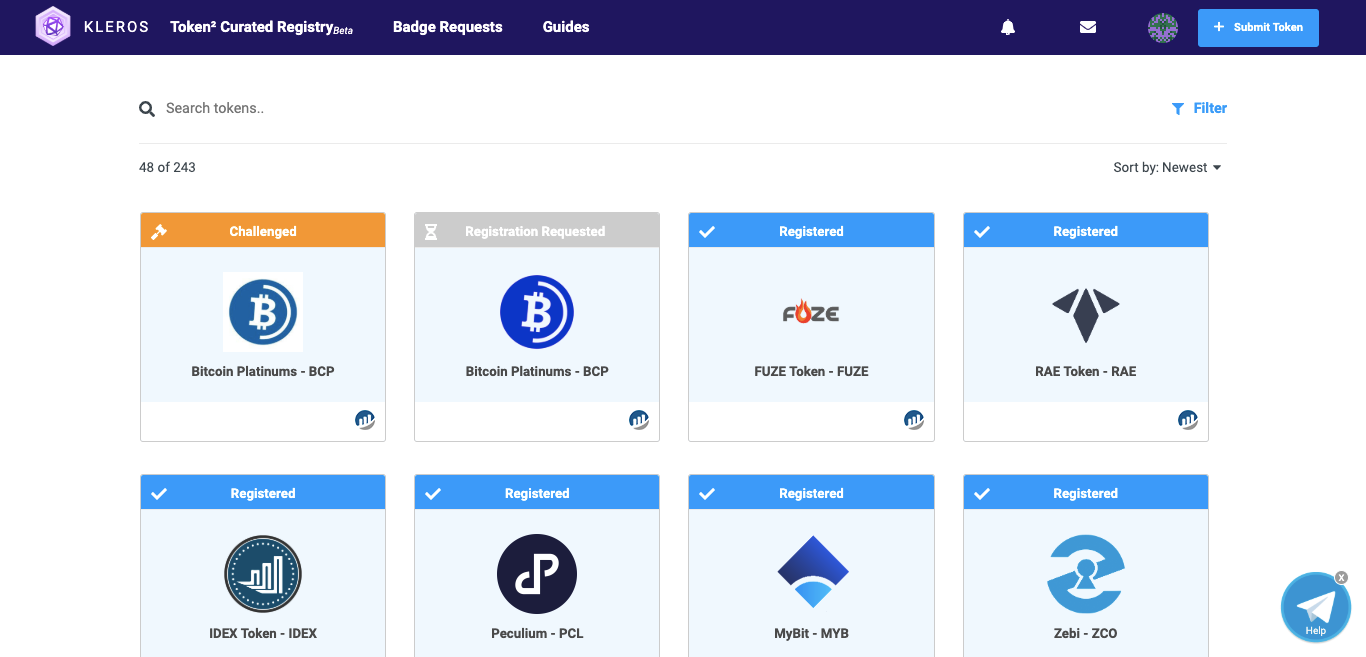The image size is (1366, 657).
Task: Click the Kleros logo icon
Action: (x=53, y=27)
